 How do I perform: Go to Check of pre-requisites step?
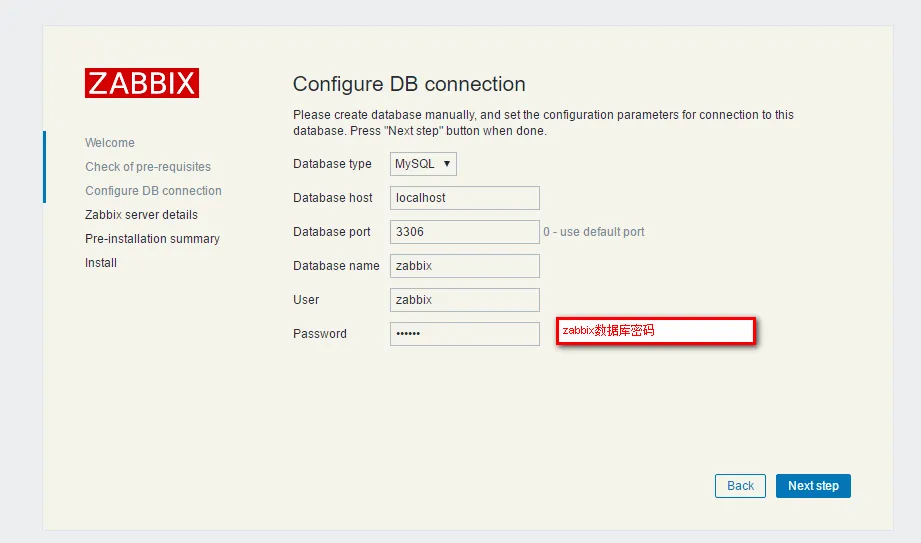[x=148, y=167]
